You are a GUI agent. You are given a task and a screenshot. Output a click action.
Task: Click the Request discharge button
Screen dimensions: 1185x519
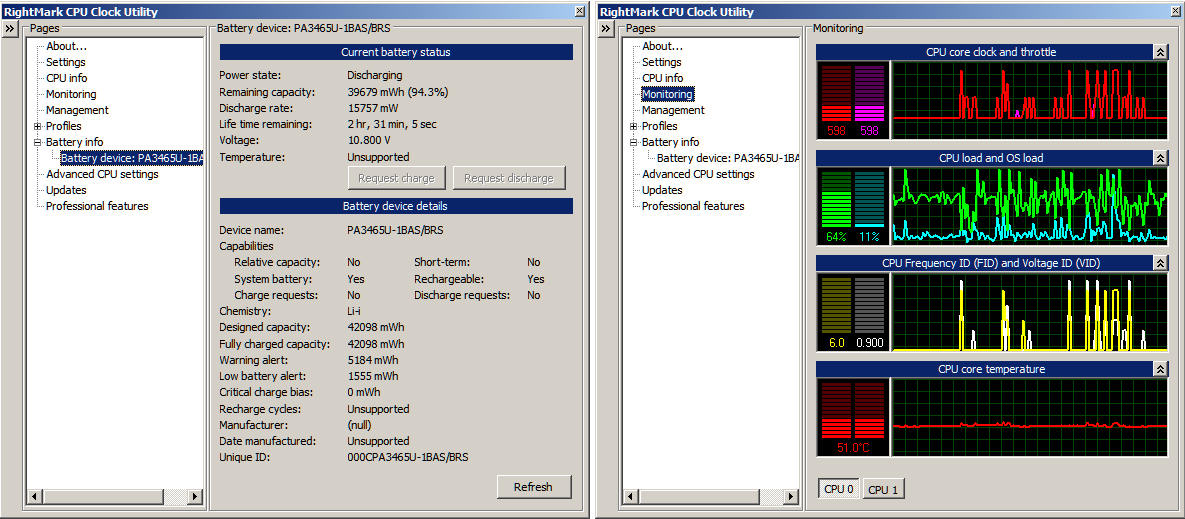click(509, 178)
